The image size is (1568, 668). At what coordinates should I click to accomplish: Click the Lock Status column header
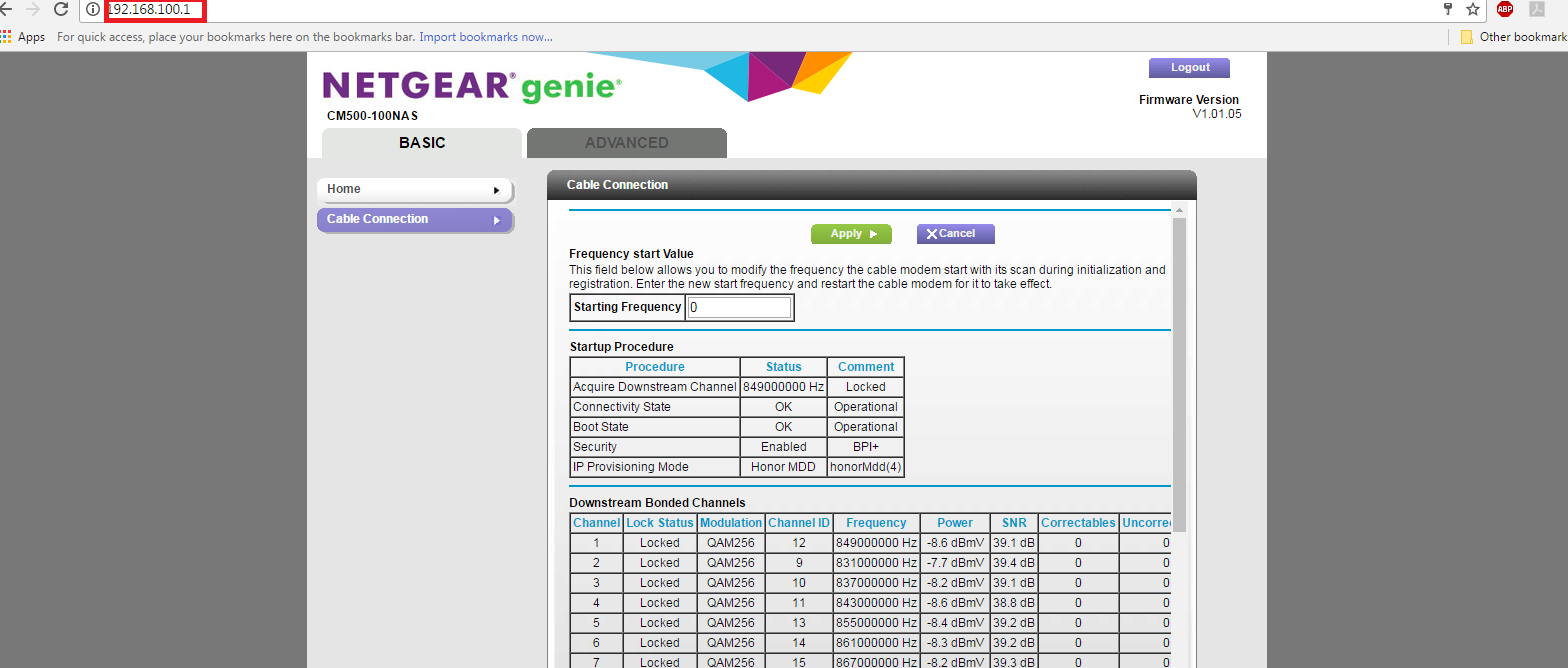pyautogui.click(x=660, y=523)
